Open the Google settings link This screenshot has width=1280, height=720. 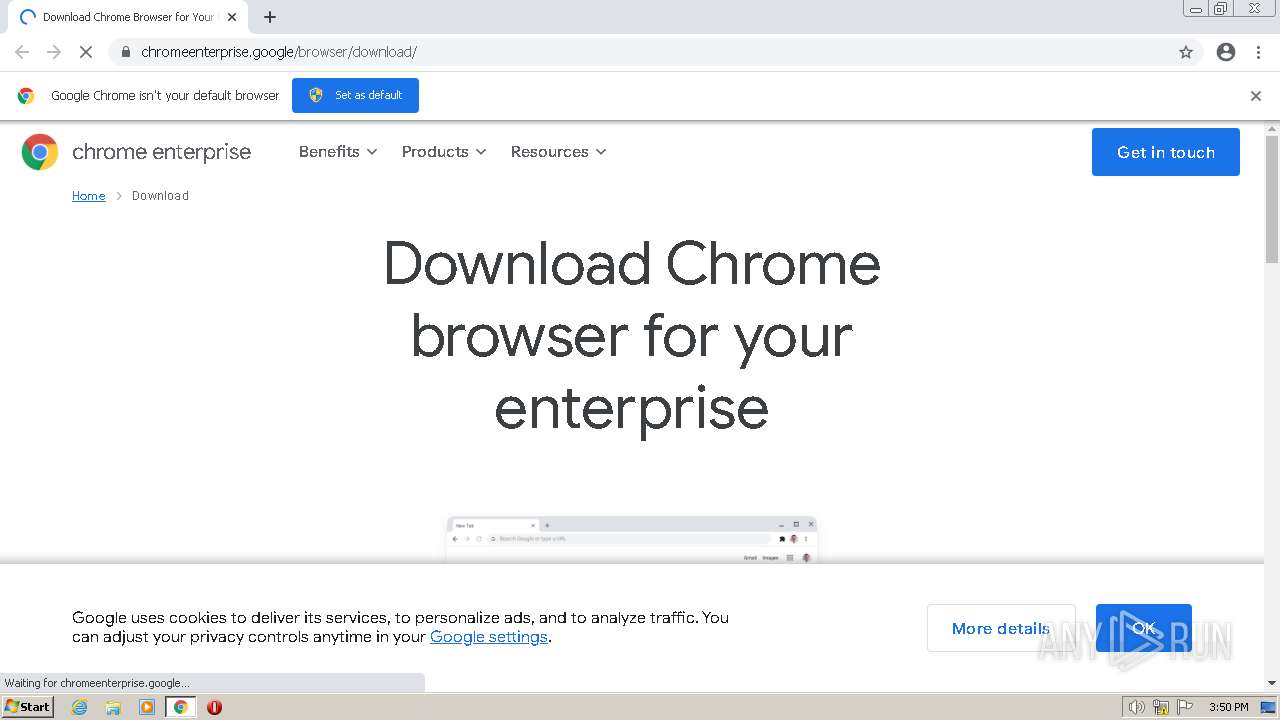(x=489, y=637)
